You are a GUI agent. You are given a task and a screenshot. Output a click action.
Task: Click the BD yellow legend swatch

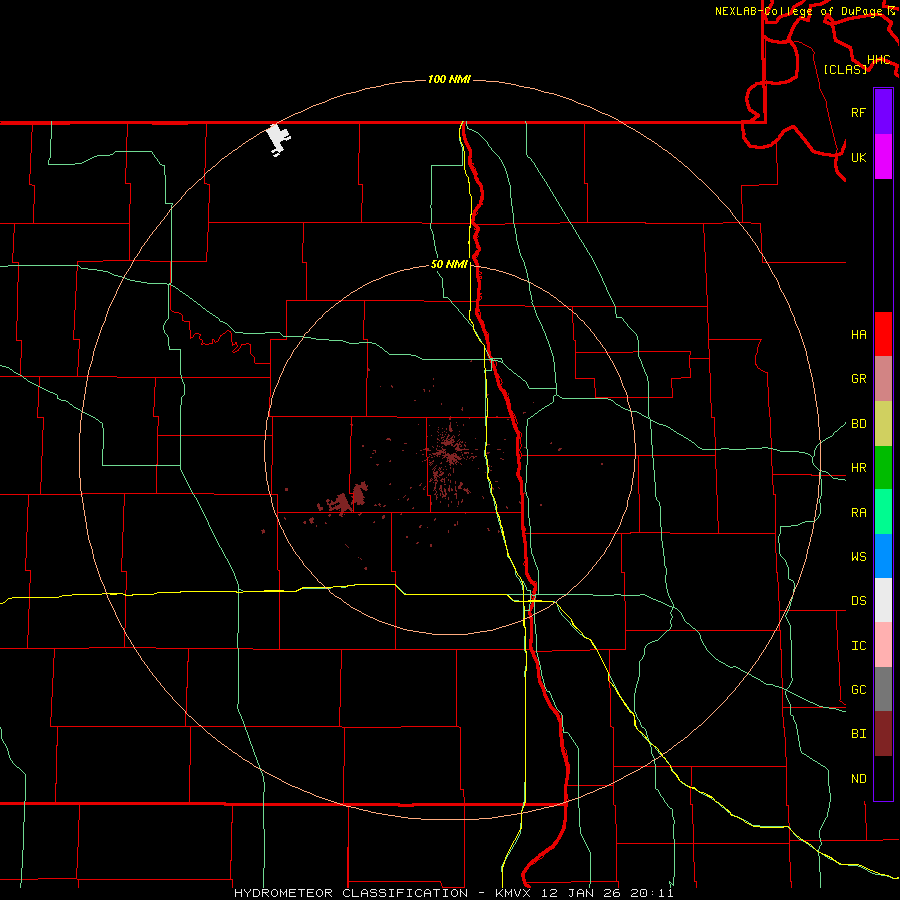pyautogui.click(x=883, y=424)
